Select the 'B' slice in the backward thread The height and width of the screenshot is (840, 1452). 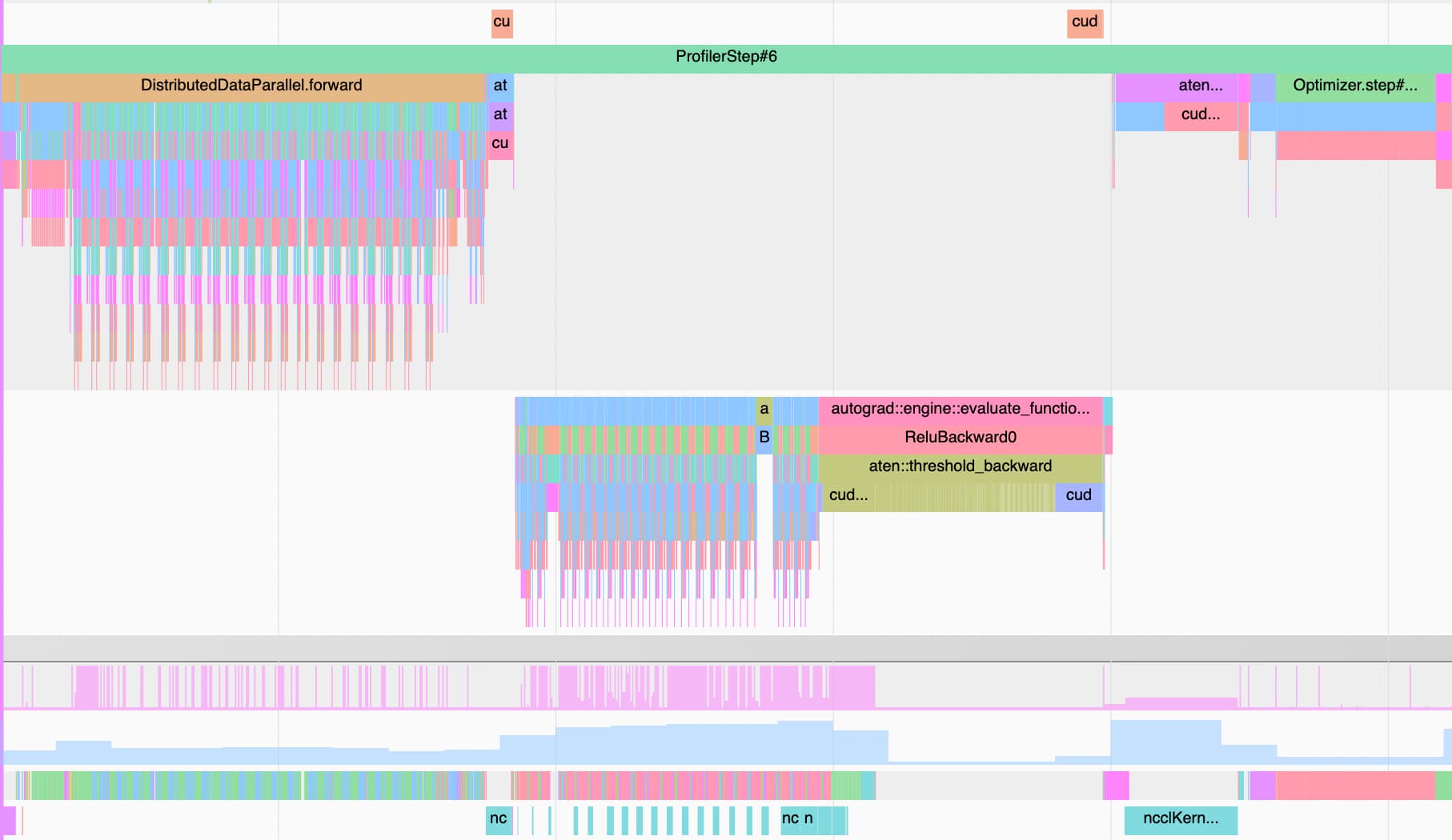coord(764,438)
